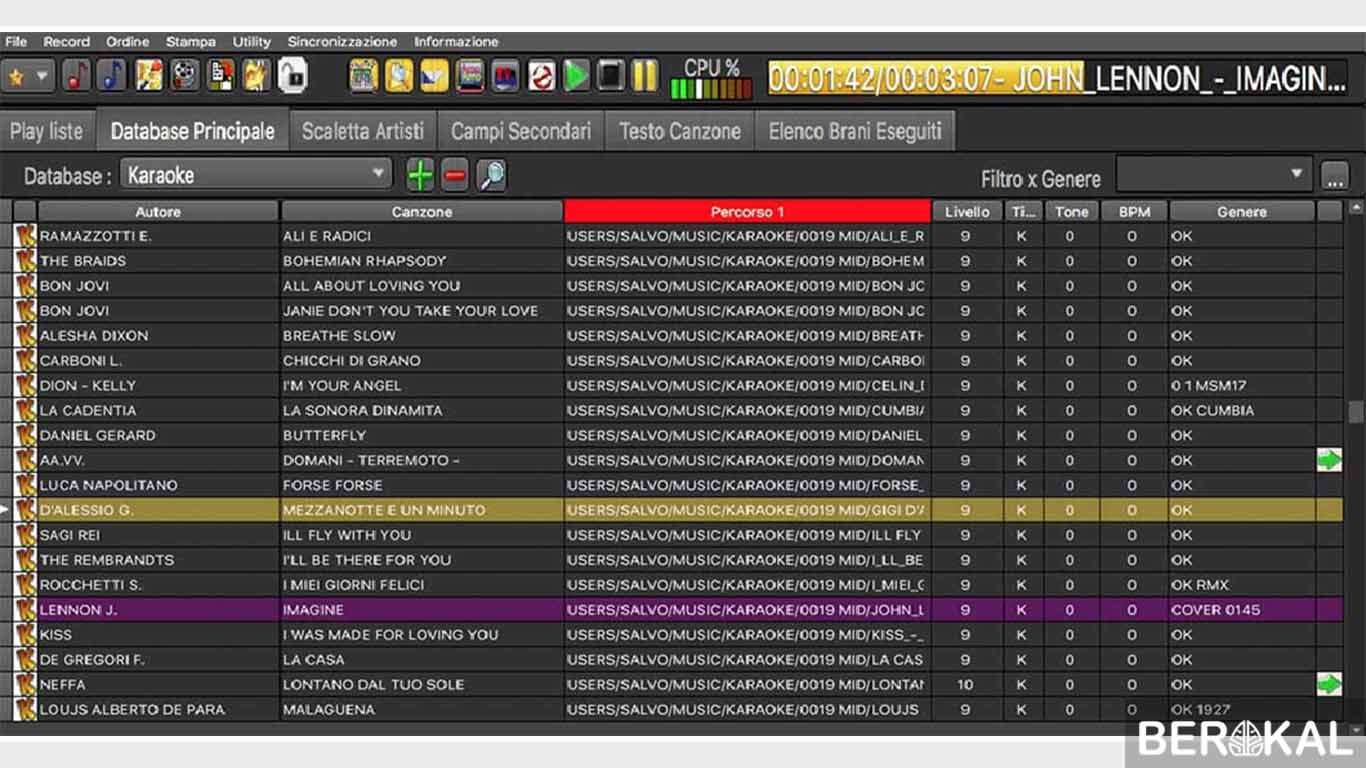Click the K karaoke icon beside RAMAZZOTTI E.
Image resolution: width=1366 pixels, height=768 pixels.
tap(26, 236)
